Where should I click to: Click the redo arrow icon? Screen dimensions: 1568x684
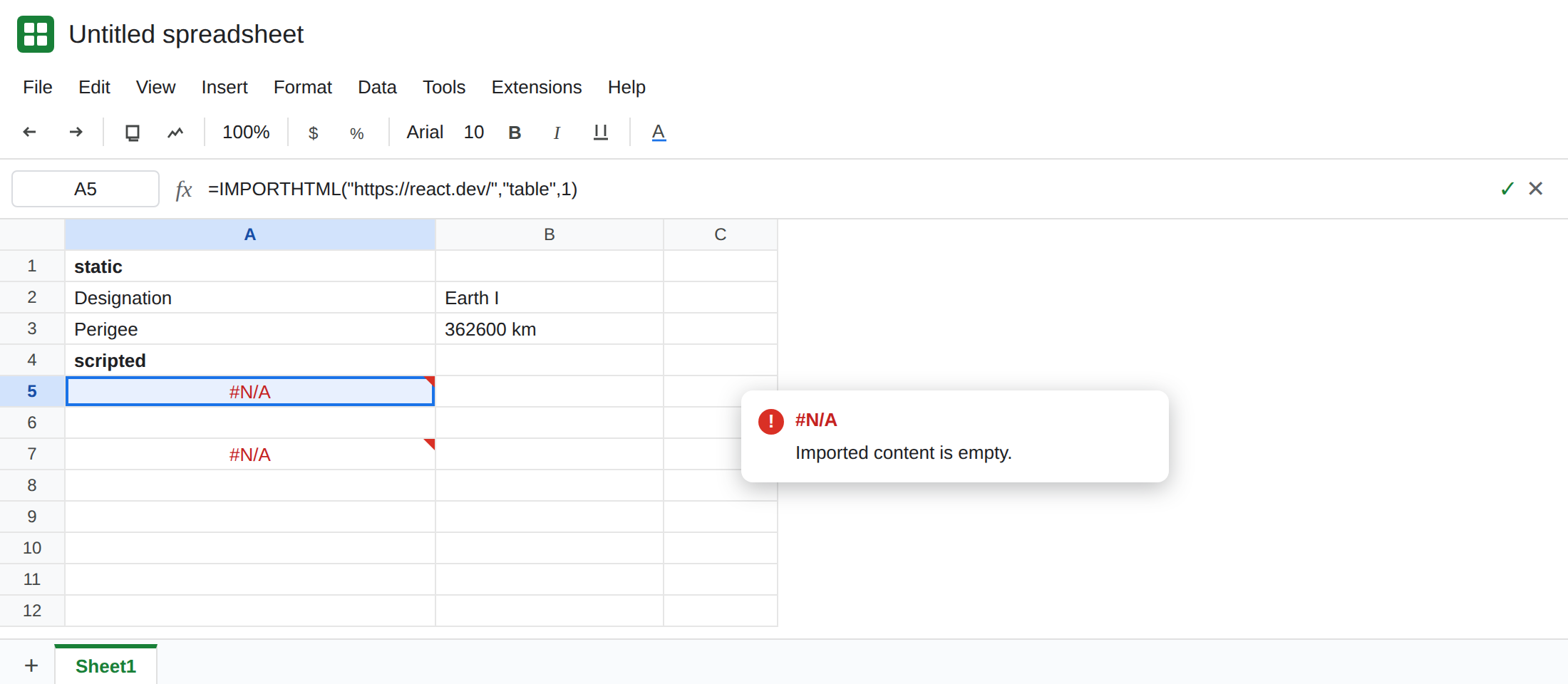(x=76, y=132)
